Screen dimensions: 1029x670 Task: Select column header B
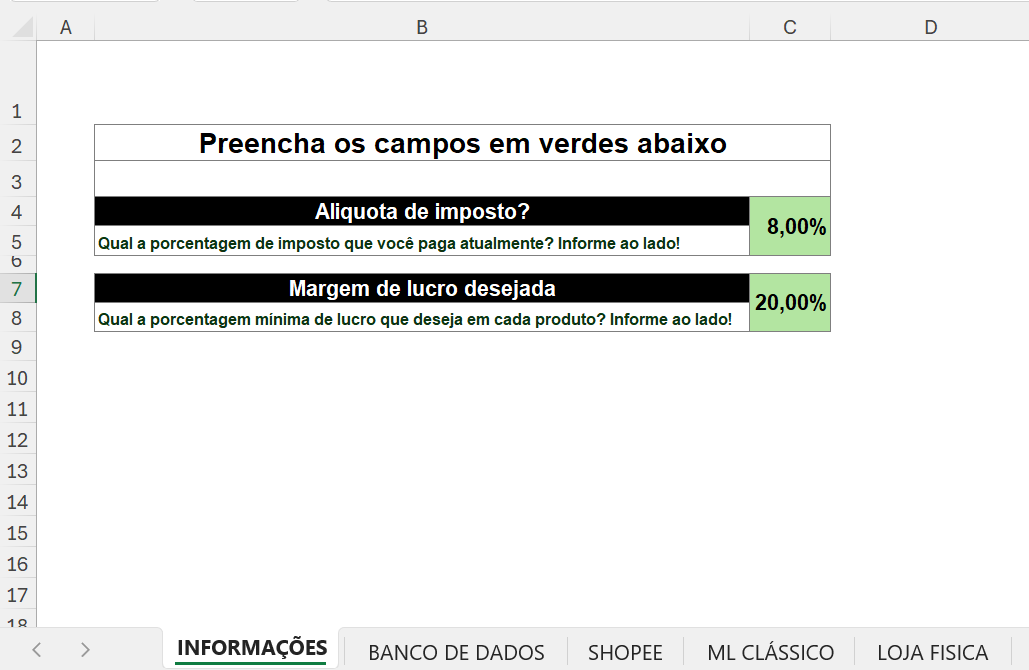click(421, 27)
